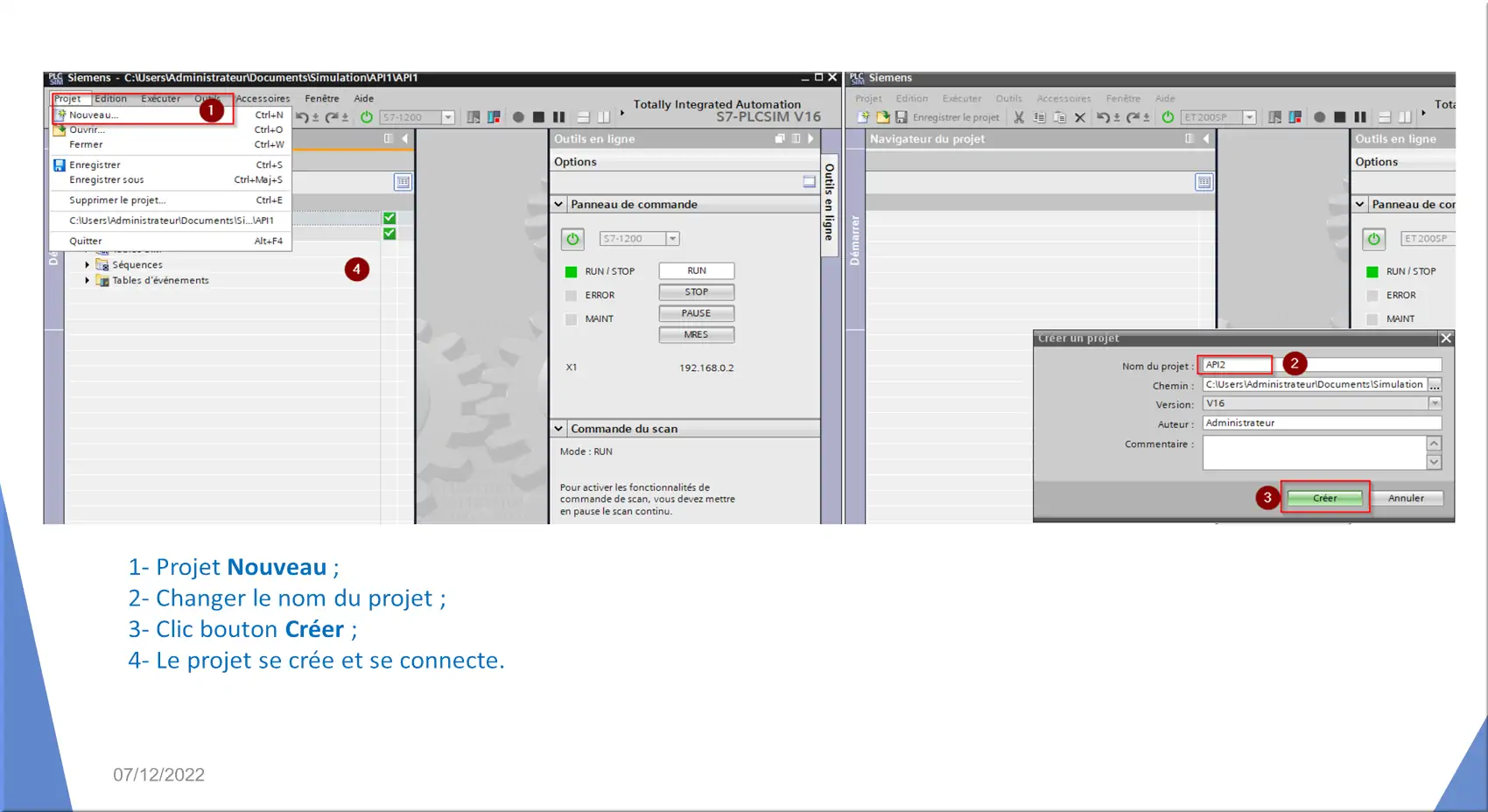This screenshot has width=1488, height=812.
Task: Click the RUN button
Action: pyautogui.click(x=697, y=271)
